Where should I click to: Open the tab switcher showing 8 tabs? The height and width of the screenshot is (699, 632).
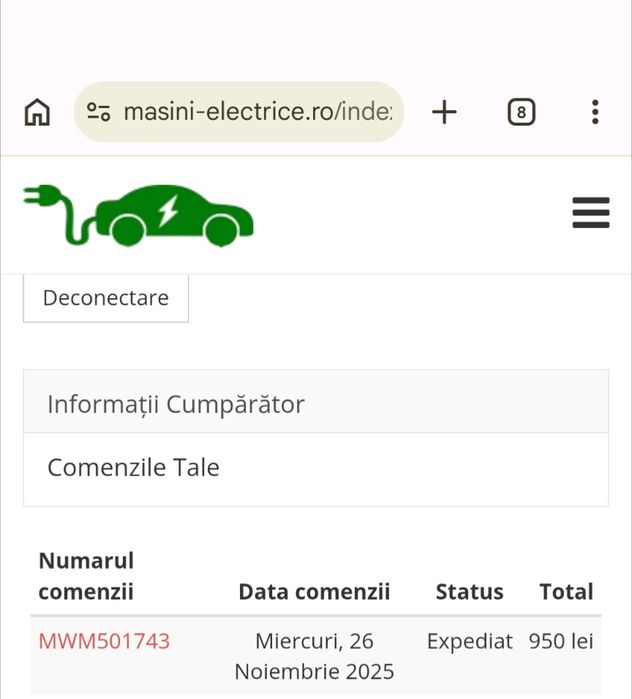pyautogui.click(x=520, y=112)
